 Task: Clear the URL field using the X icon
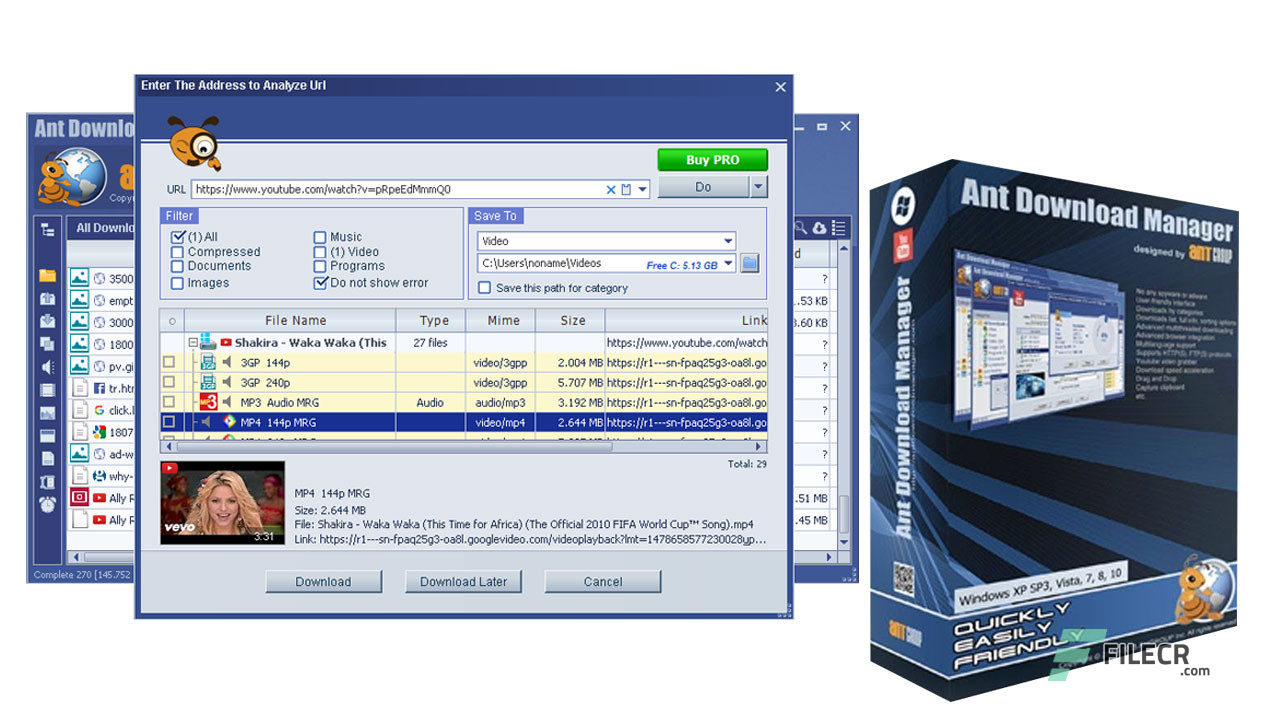[611, 189]
